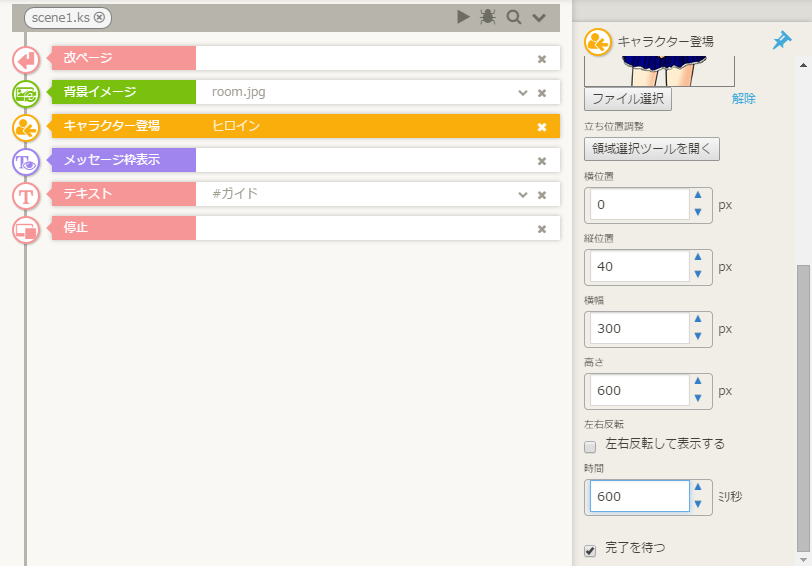Click the 横位置 input field
Screen dimensions: 812x566
pos(640,205)
